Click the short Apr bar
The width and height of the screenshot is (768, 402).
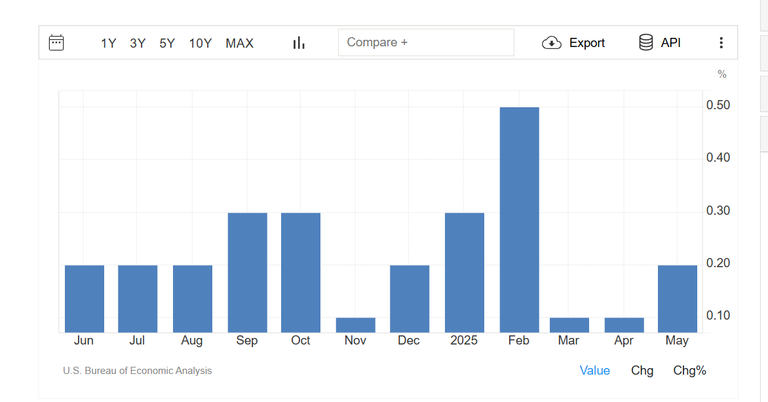click(624, 325)
